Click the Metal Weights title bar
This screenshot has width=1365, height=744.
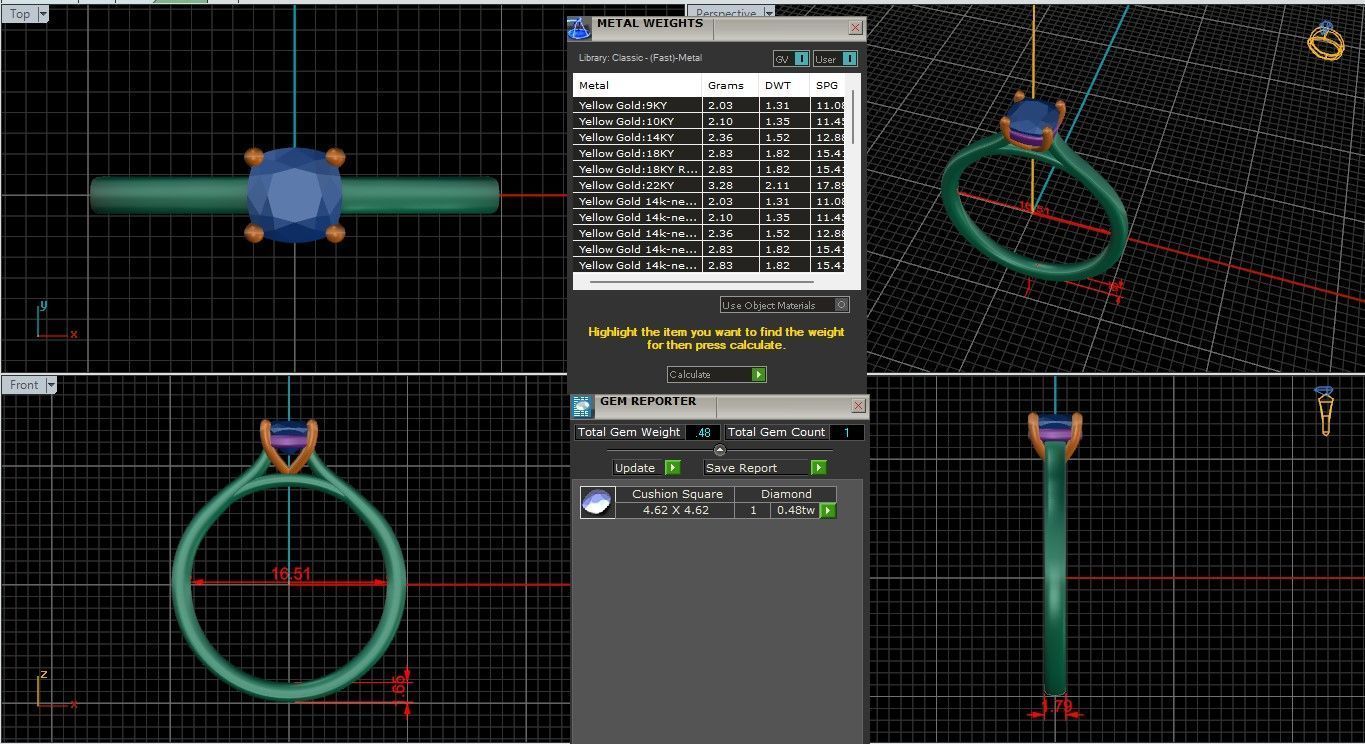715,28
